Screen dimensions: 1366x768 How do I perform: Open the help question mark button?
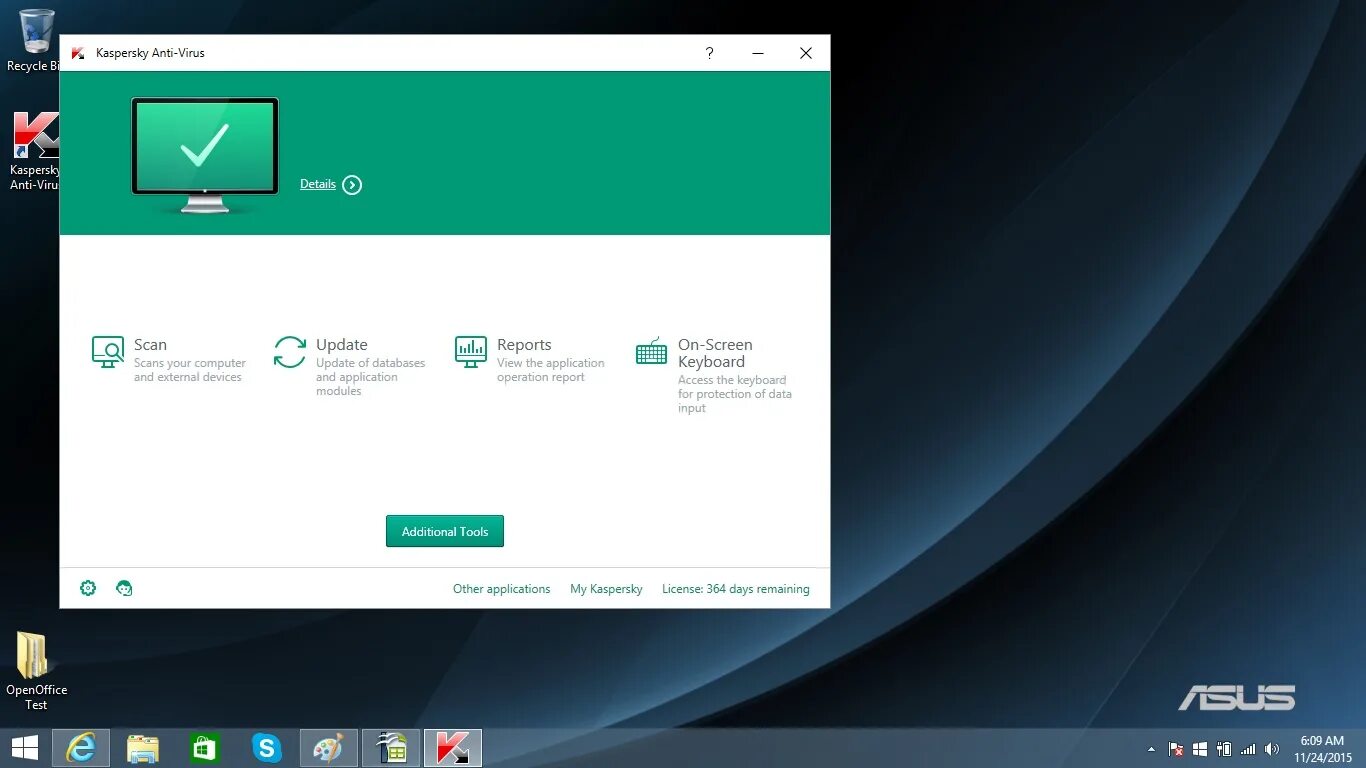pyautogui.click(x=709, y=53)
